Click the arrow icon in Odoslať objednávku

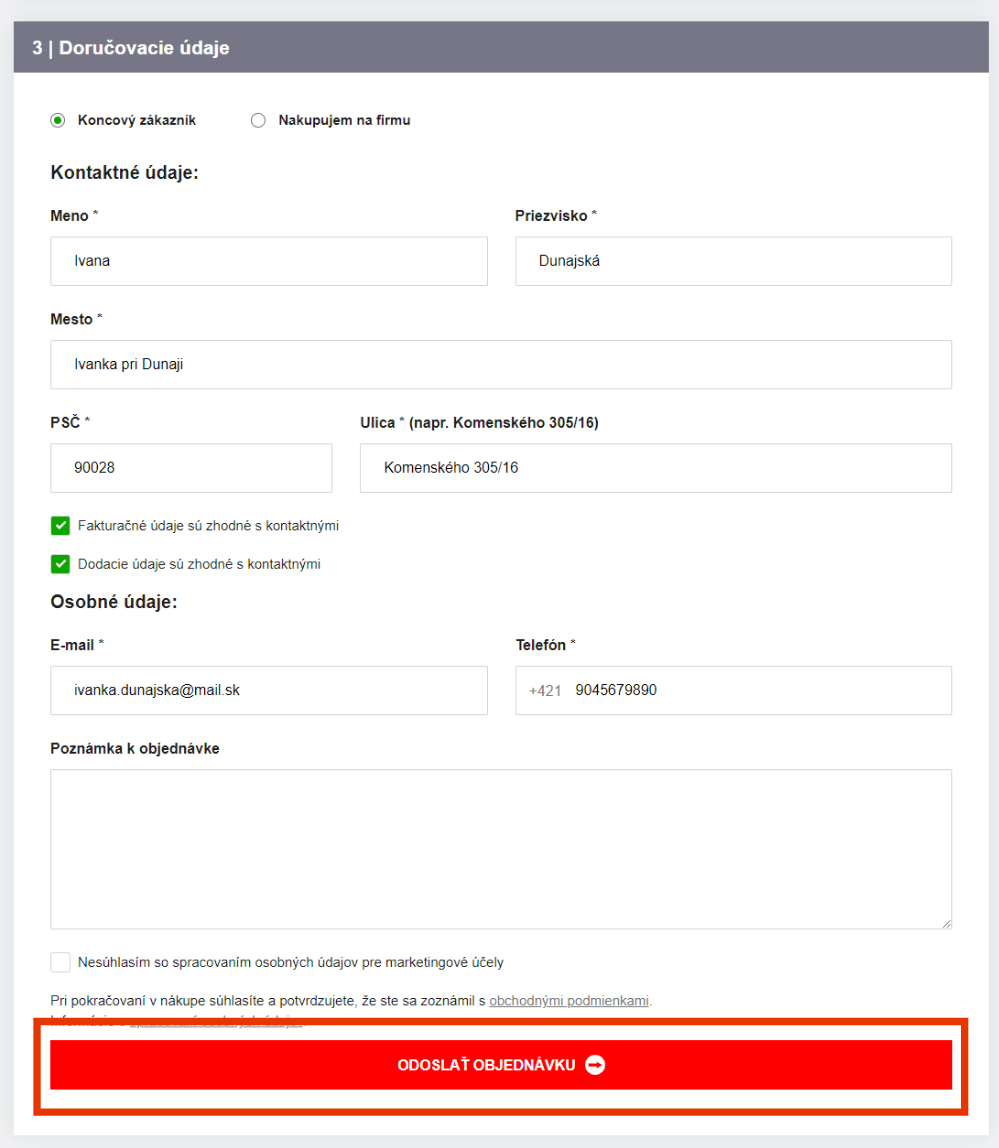point(595,1065)
